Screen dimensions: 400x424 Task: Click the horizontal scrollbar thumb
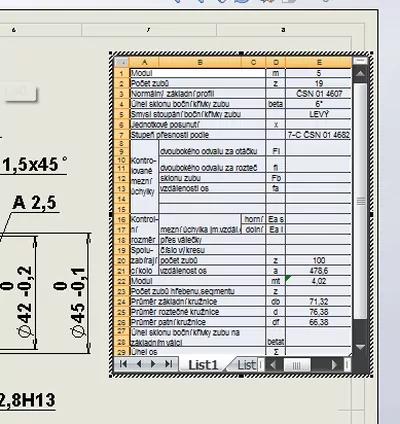(297, 365)
